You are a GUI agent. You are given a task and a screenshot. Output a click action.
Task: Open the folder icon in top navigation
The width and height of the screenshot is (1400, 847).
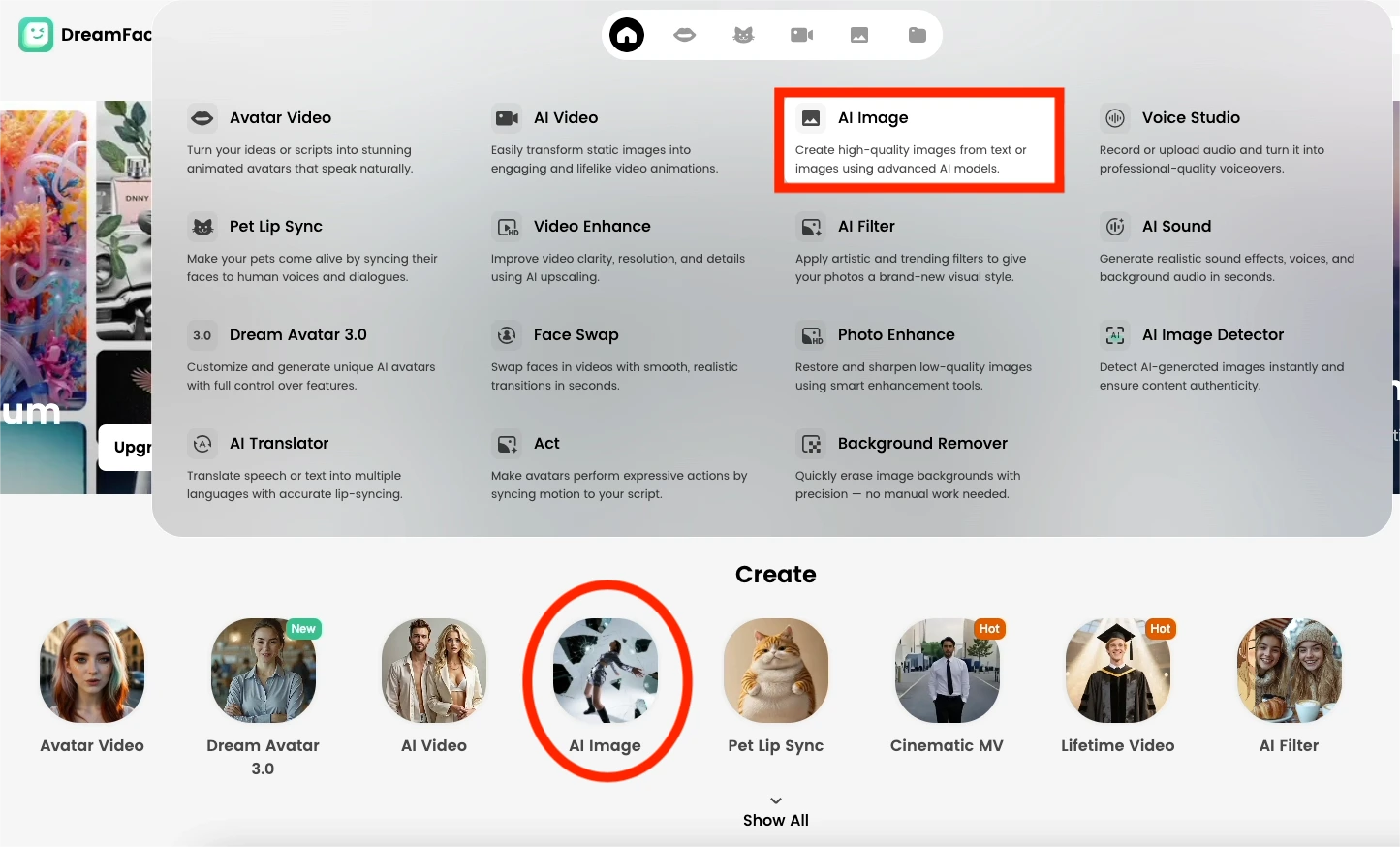[917, 36]
